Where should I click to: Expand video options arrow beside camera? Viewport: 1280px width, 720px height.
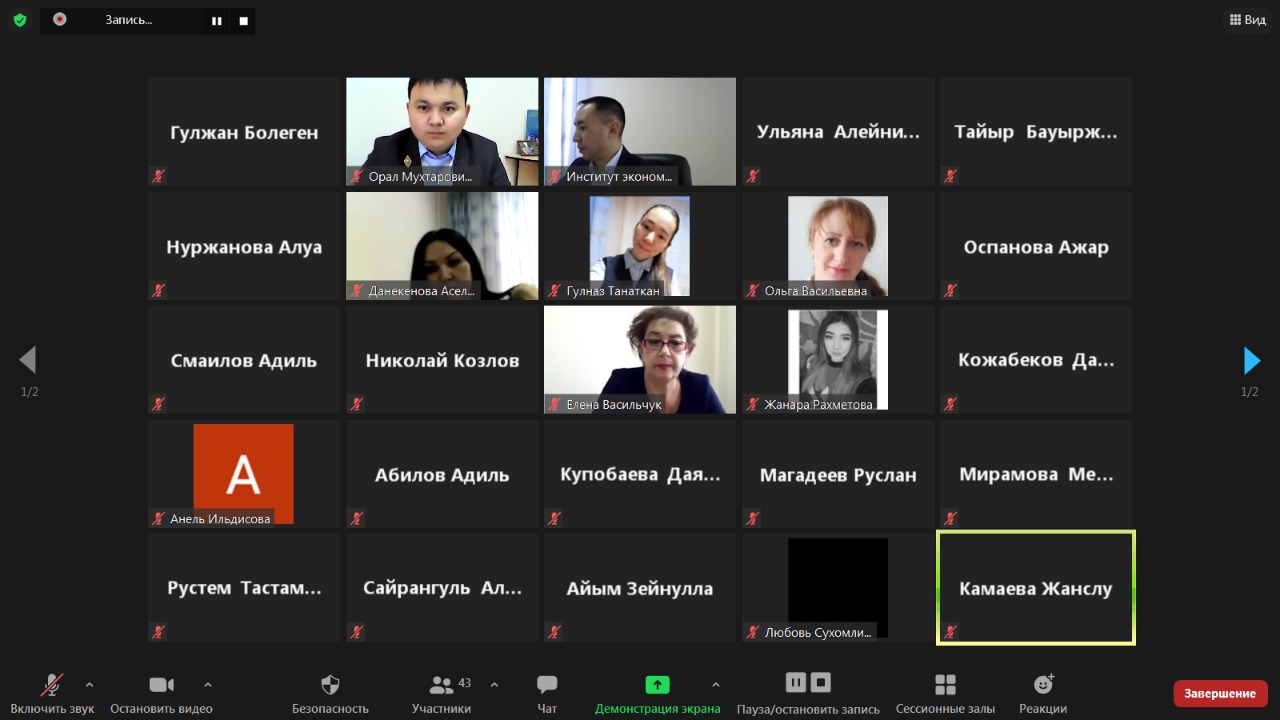207,685
